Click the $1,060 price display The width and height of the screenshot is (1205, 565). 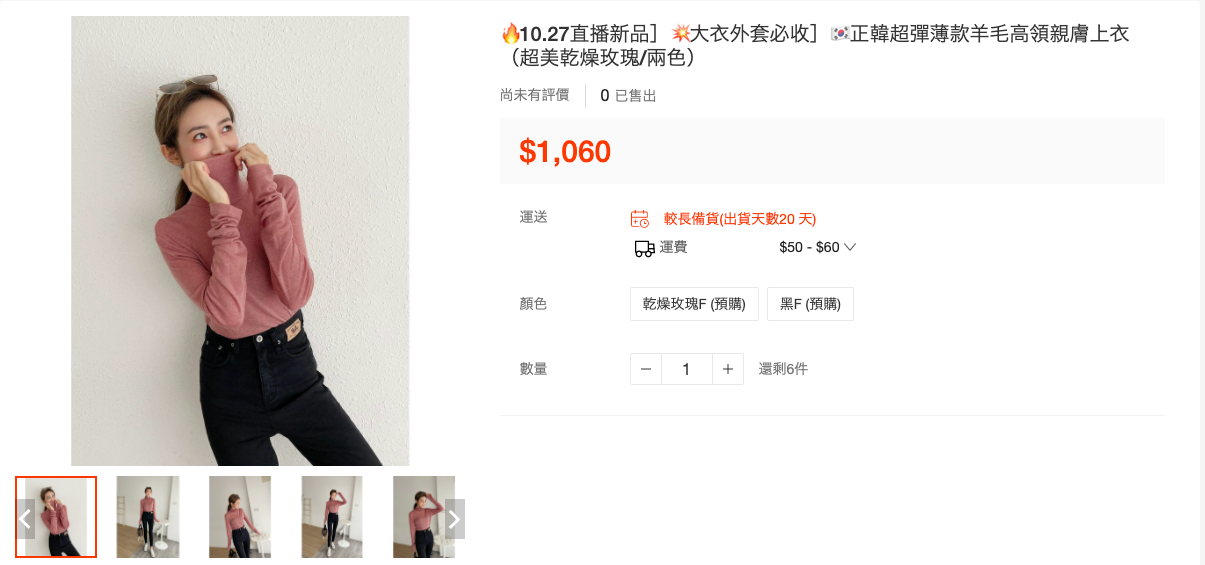point(565,151)
